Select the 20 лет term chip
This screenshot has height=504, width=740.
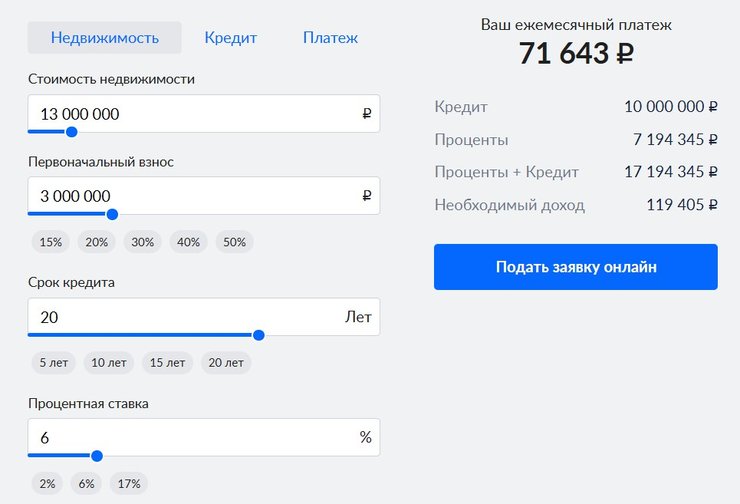tap(227, 363)
